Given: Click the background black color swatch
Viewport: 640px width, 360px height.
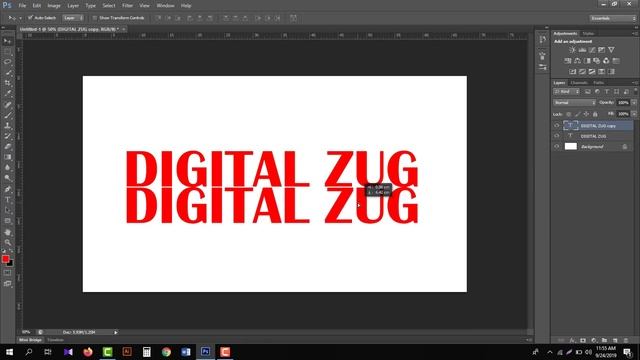Looking at the screenshot, I should [x=11, y=264].
